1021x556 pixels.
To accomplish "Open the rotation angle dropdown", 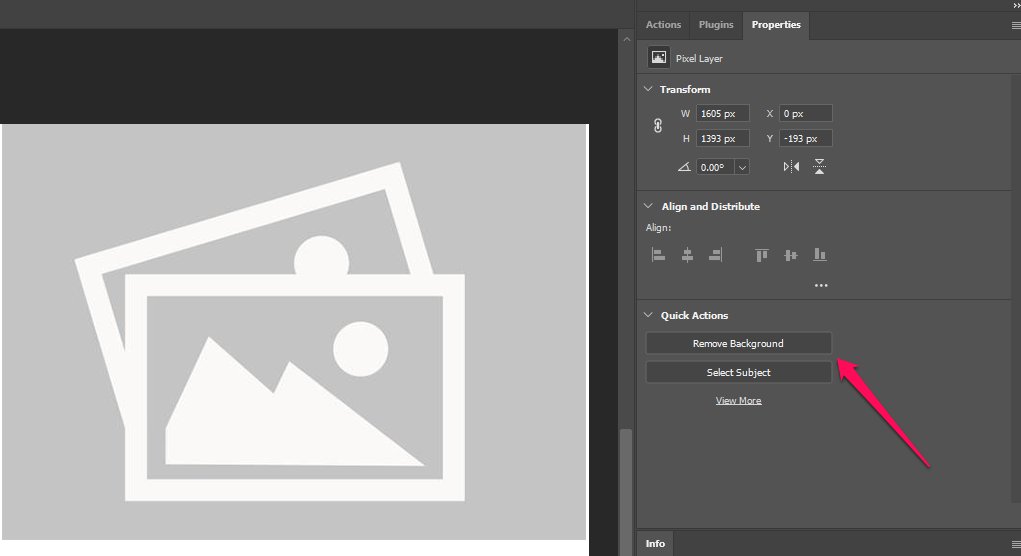I will coord(742,167).
